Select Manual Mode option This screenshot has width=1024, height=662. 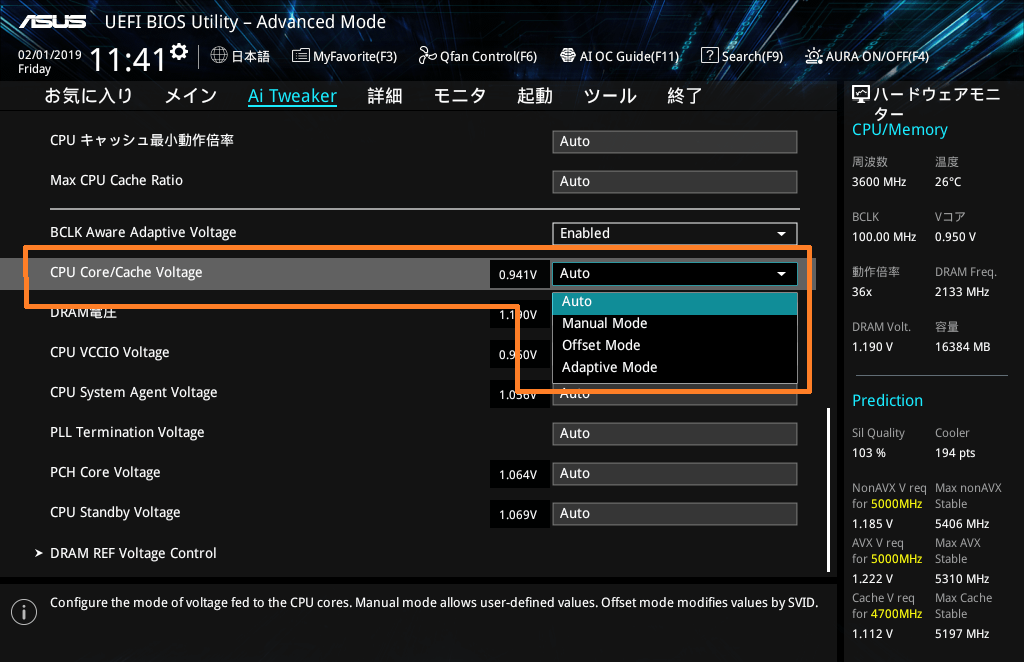(x=675, y=323)
